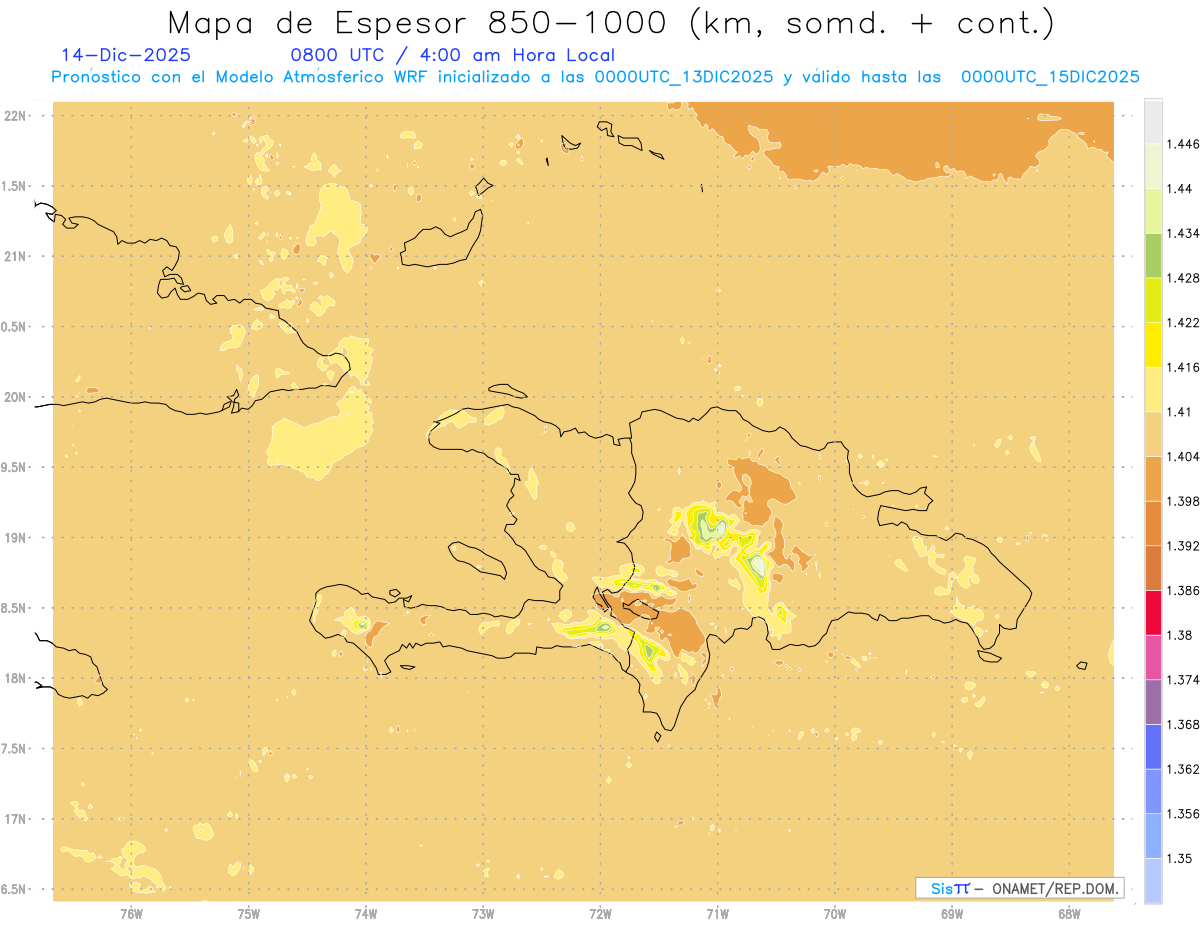This screenshot has height=927, width=1200.
Task: Click the latitude label '19N'
Action: (16, 538)
